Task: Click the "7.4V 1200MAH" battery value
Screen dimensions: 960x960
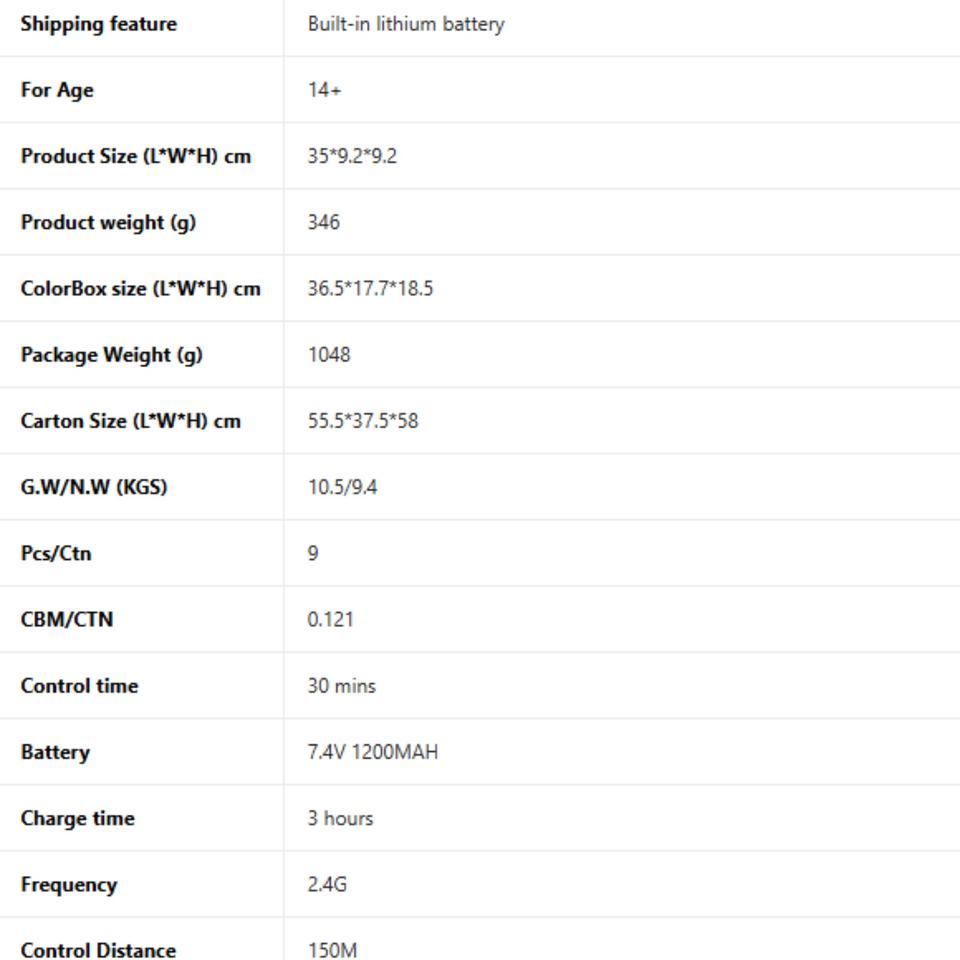Action: (372, 752)
